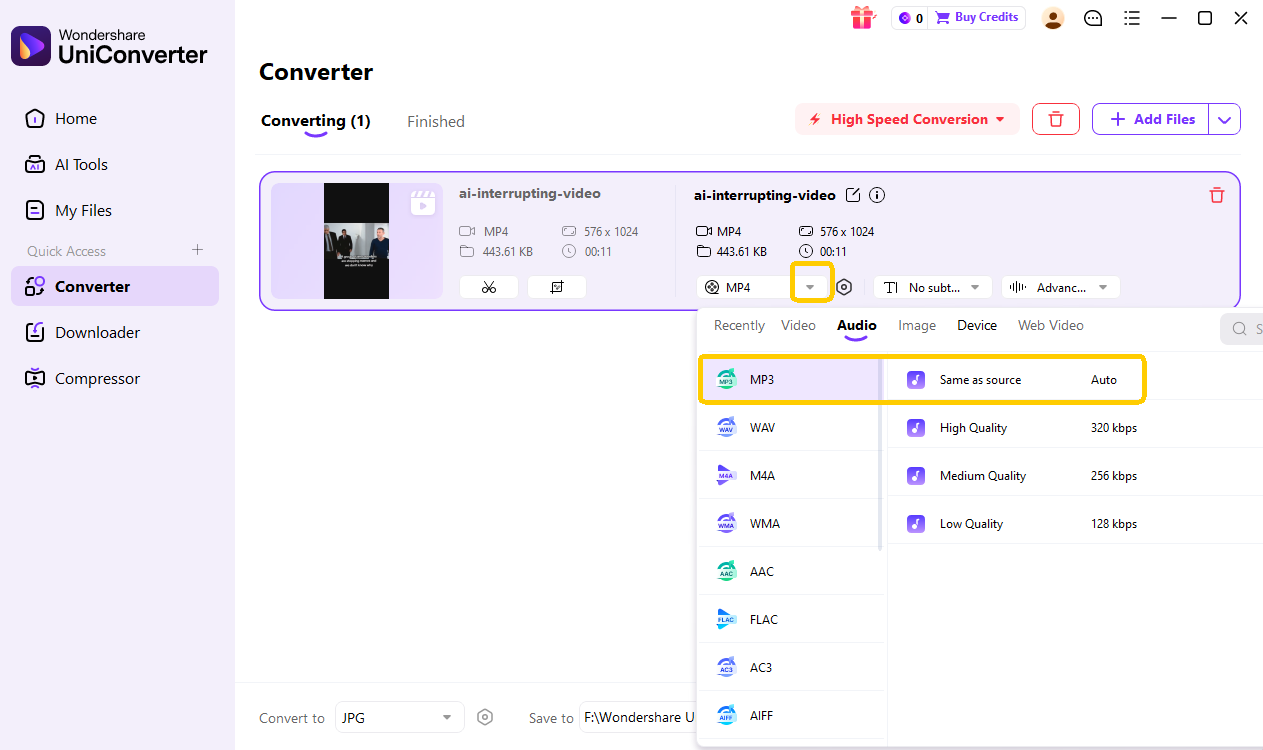Expand the MP4 output format dropdown
1263x750 pixels.
click(811, 287)
